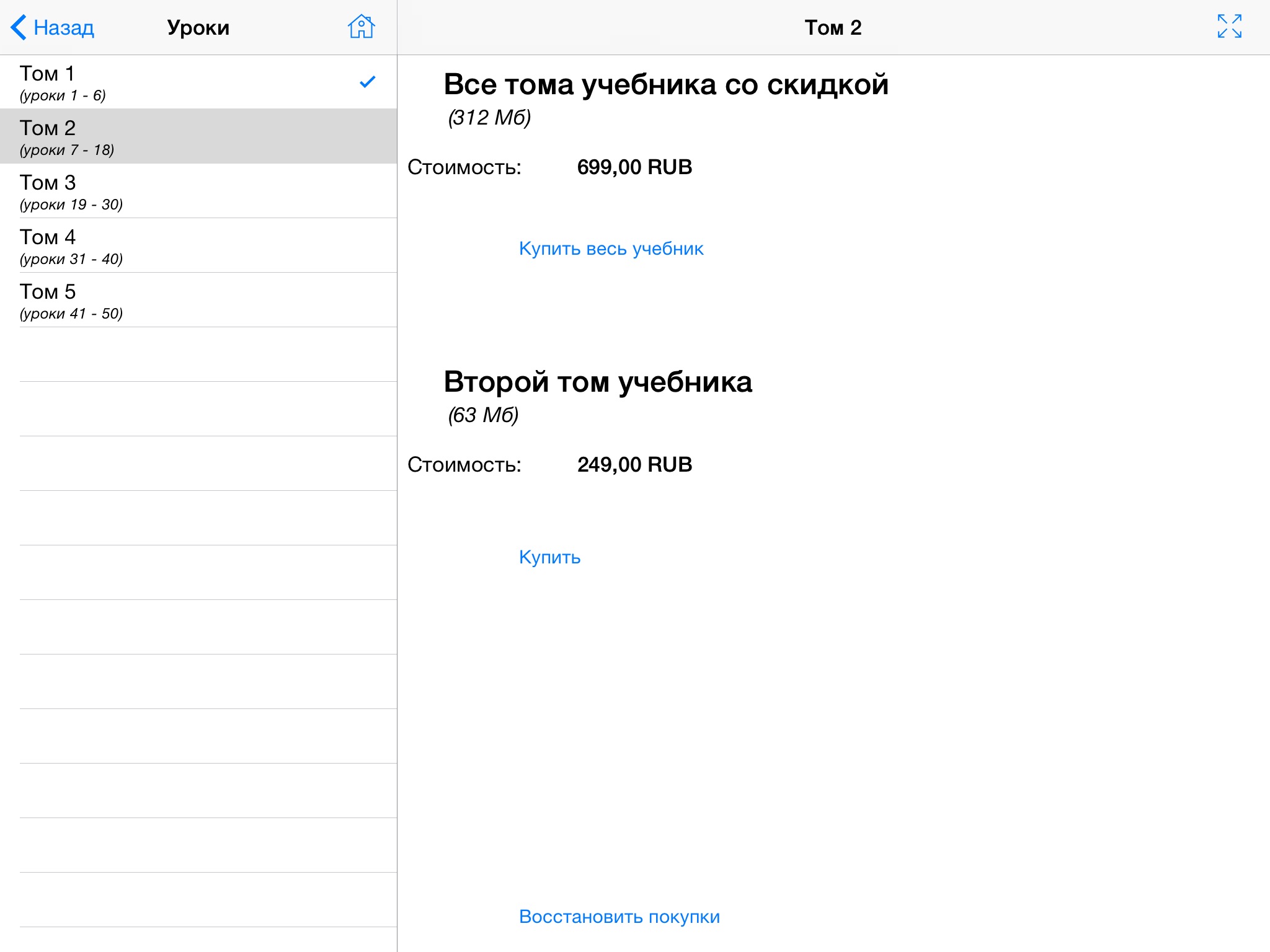Image resolution: width=1270 pixels, height=952 pixels.
Task: Go back with the Назад button
Action: tap(52, 27)
